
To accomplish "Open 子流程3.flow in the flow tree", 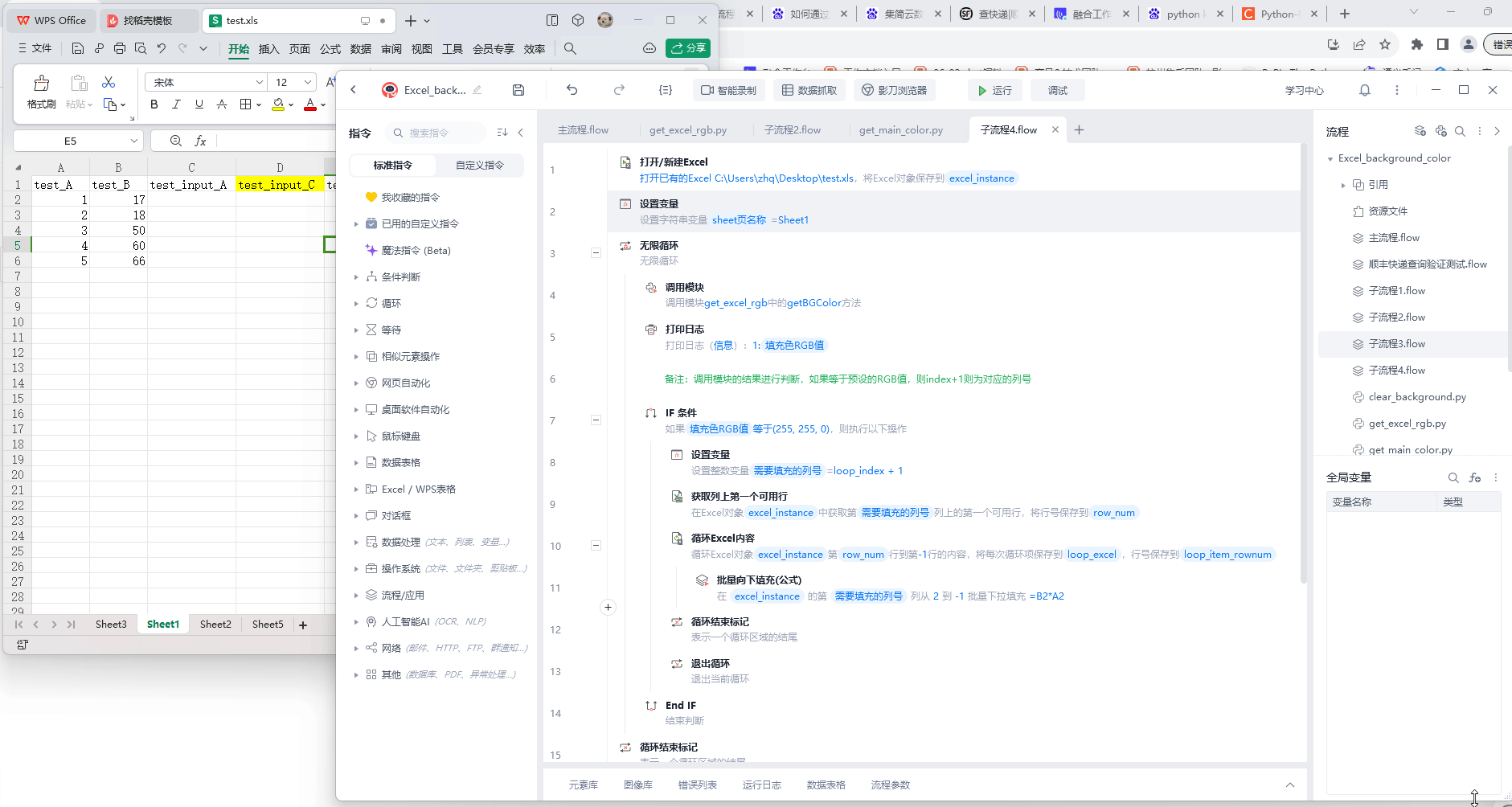I will pyautogui.click(x=1397, y=344).
